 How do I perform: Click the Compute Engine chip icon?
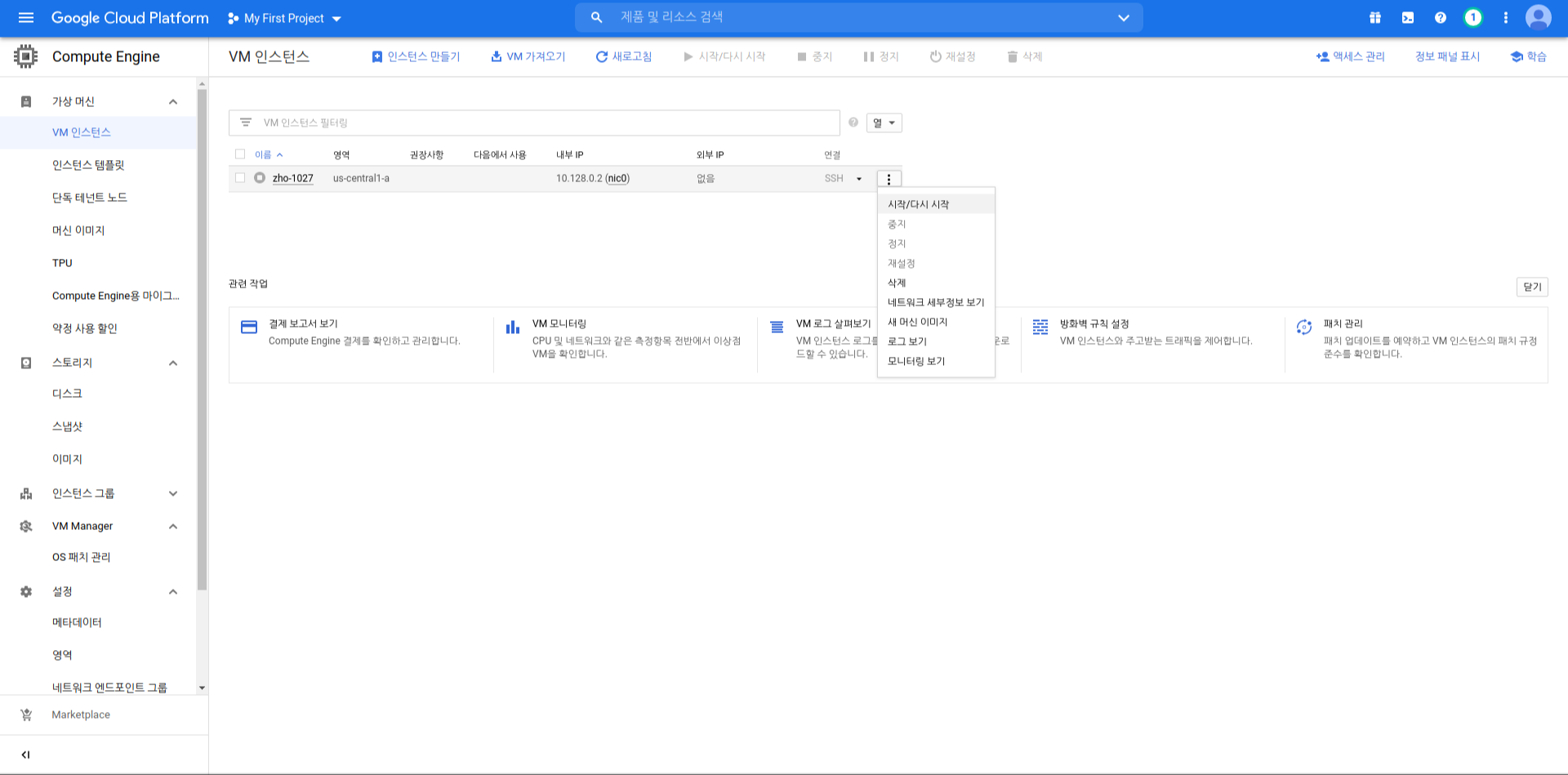tap(26, 56)
